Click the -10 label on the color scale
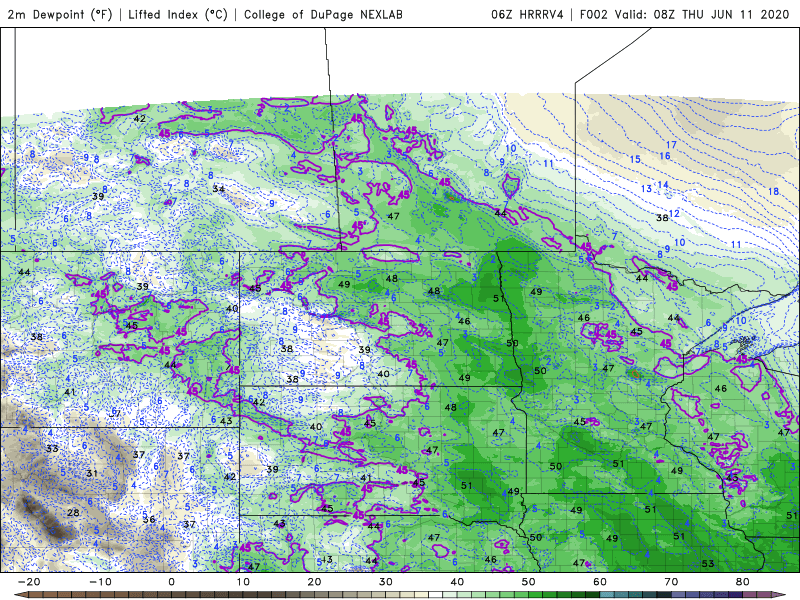Image resolution: width=800 pixels, height=600 pixels. (x=100, y=582)
